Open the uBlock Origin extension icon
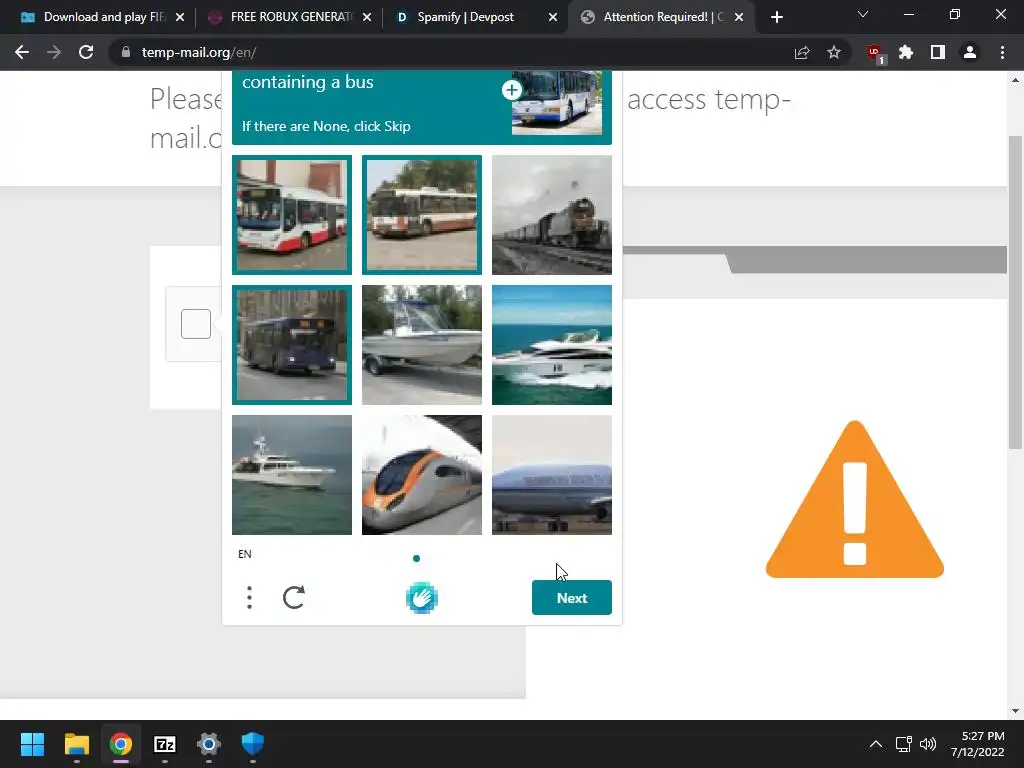The height and width of the screenshot is (768, 1024). 874,54
